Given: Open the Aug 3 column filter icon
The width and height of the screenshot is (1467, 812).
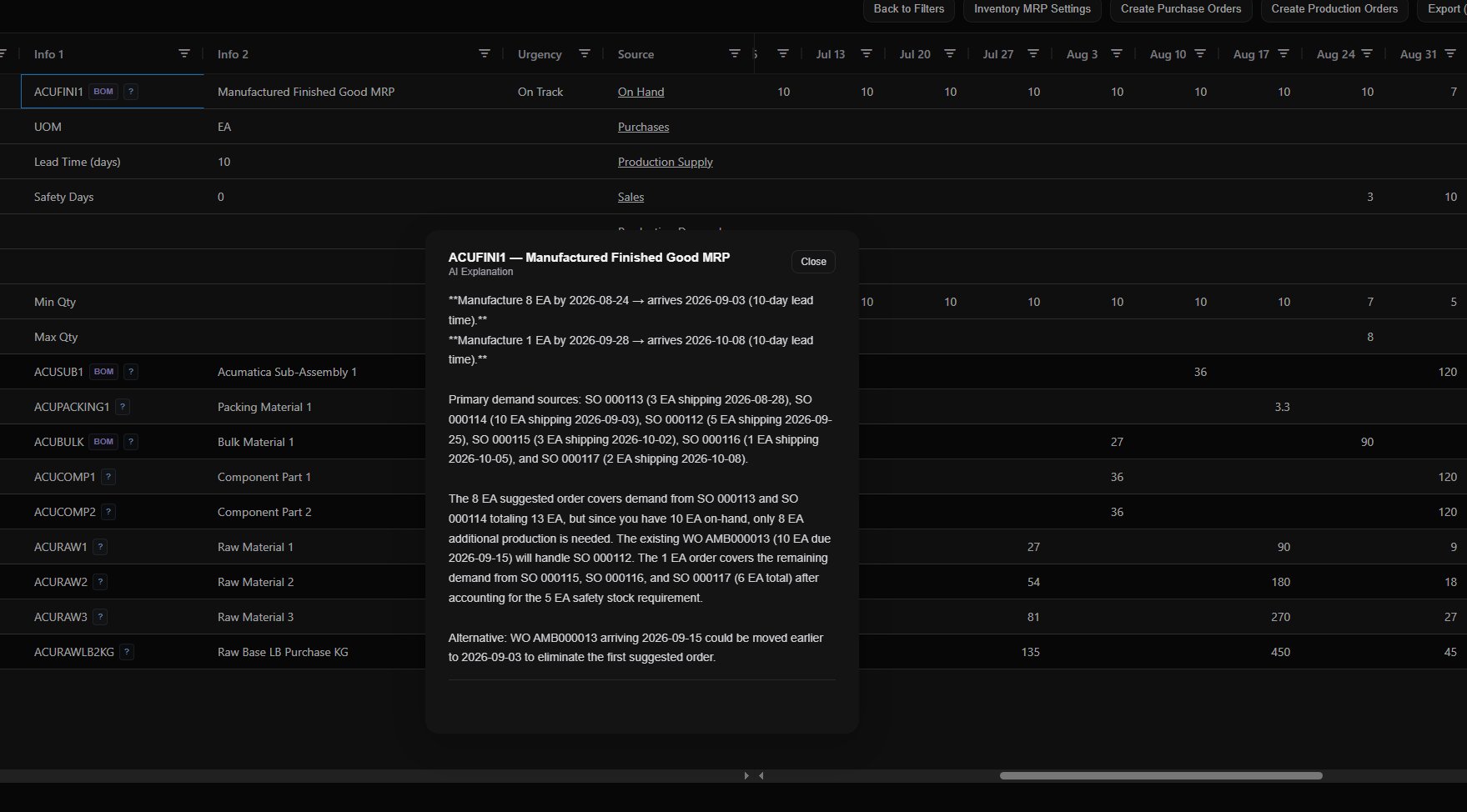Looking at the screenshot, I should [x=1117, y=53].
